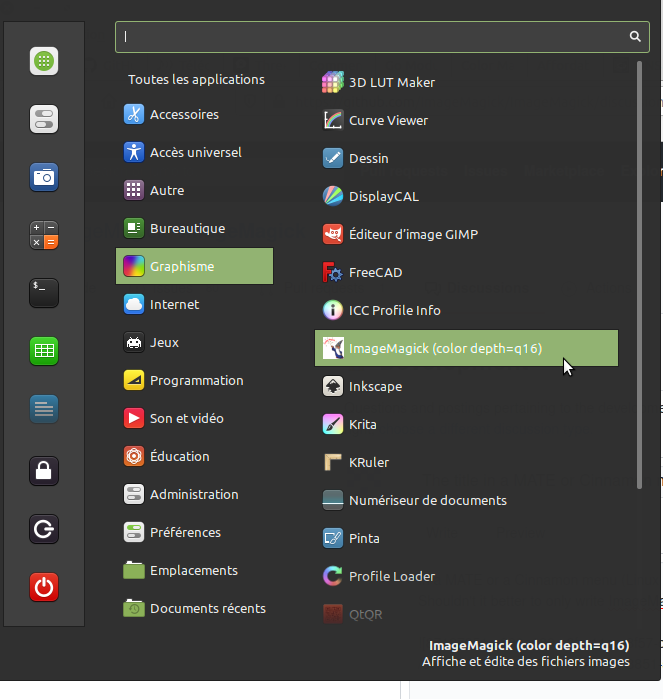Open system settings toggles icon in sidebar
Image resolution: width=663 pixels, height=699 pixels.
(44, 119)
